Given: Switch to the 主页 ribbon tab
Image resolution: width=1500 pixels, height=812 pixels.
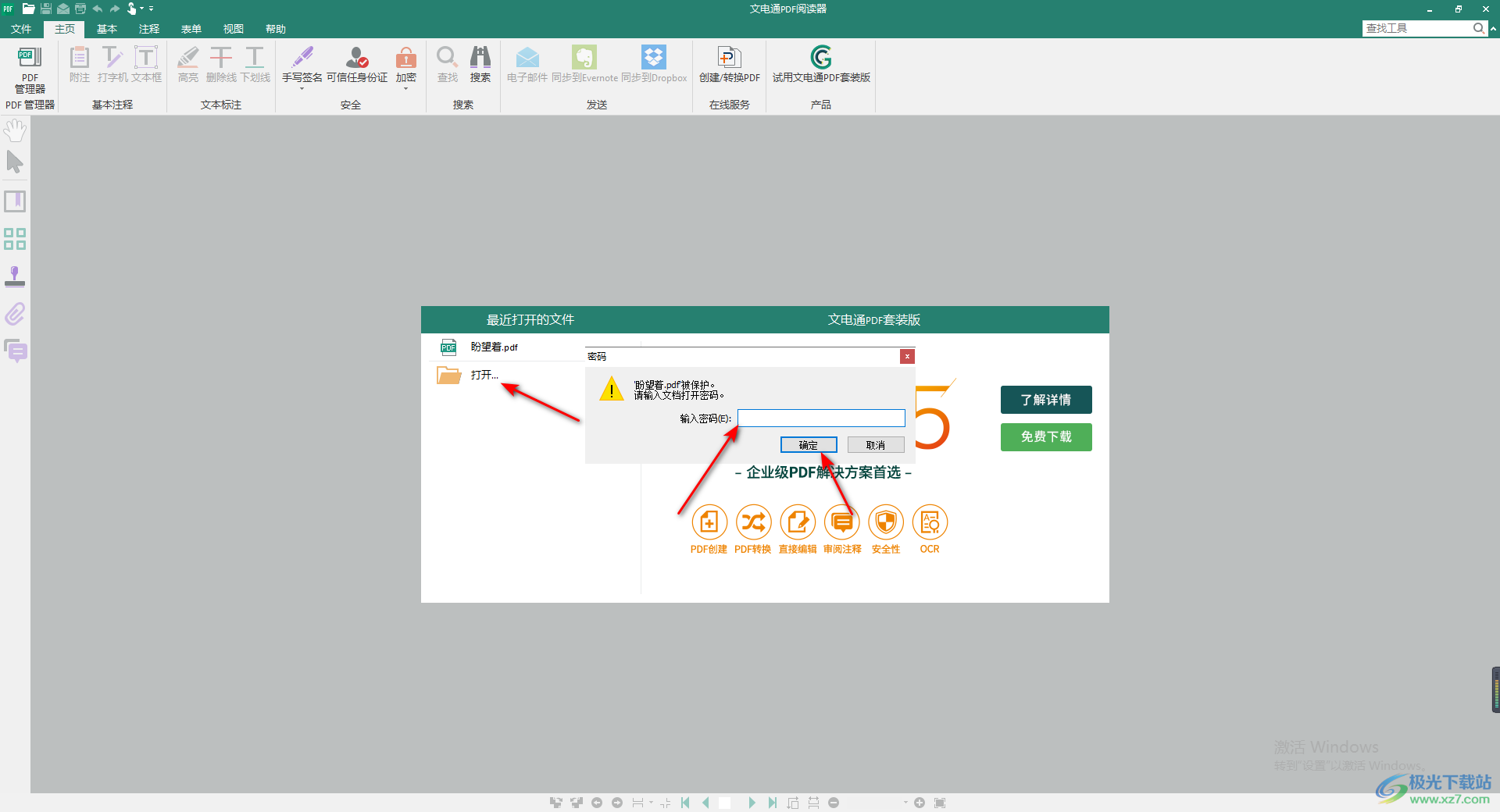Looking at the screenshot, I should click(x=65, y=29).
